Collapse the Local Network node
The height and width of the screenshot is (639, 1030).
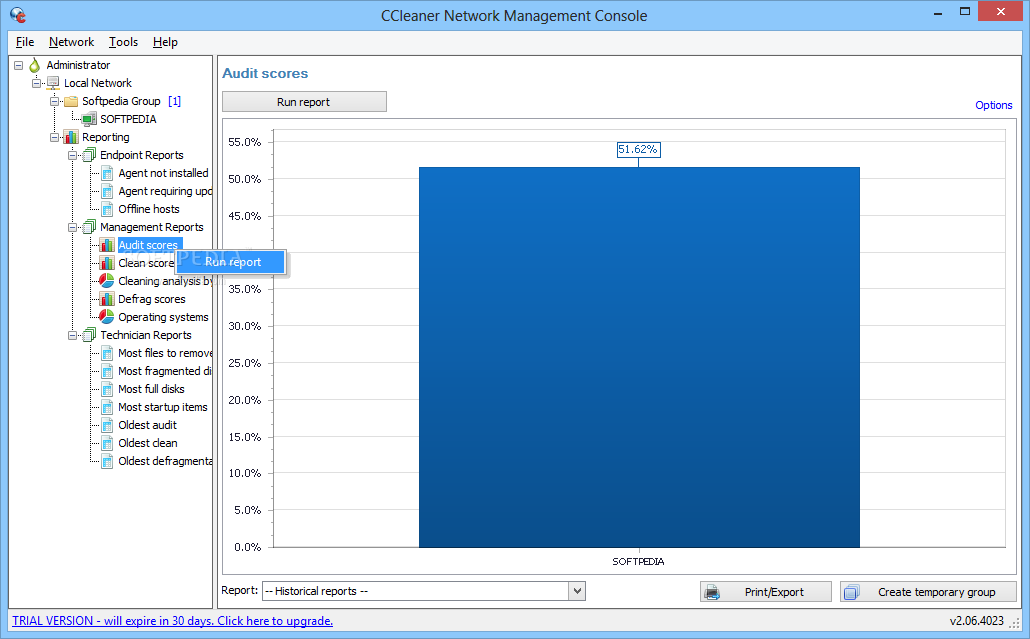pyautogui.click(x=36, y=83)
